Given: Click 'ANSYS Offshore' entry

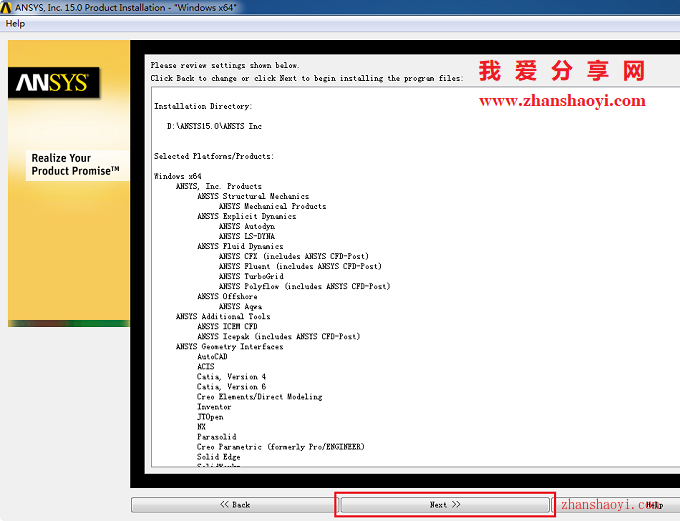Looking at the screenshot, I should [227, 296].
